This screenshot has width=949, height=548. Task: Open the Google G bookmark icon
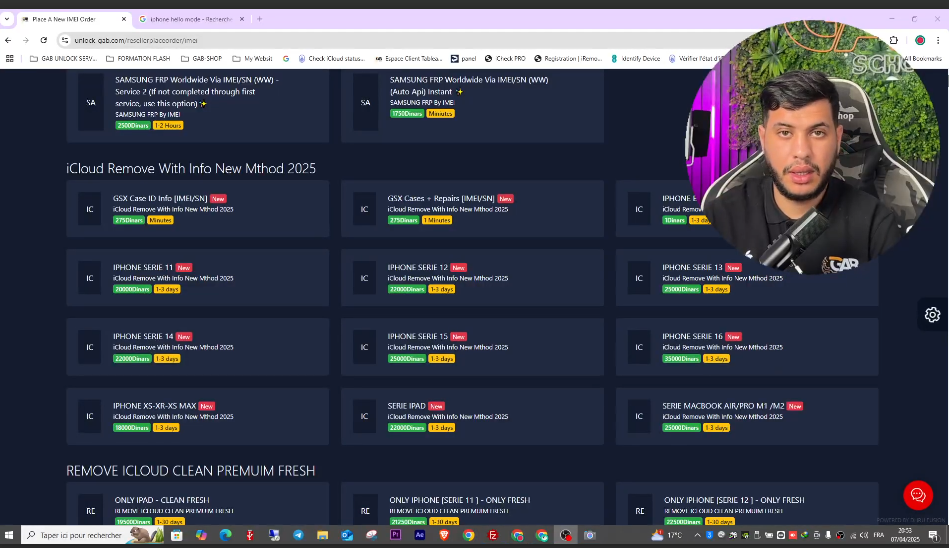point(286,59)
